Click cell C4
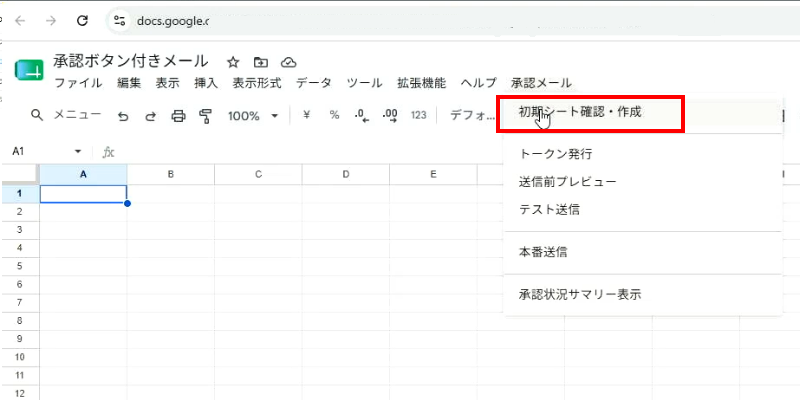The height and width of the screenshot is (400, 800). (258, 248)
